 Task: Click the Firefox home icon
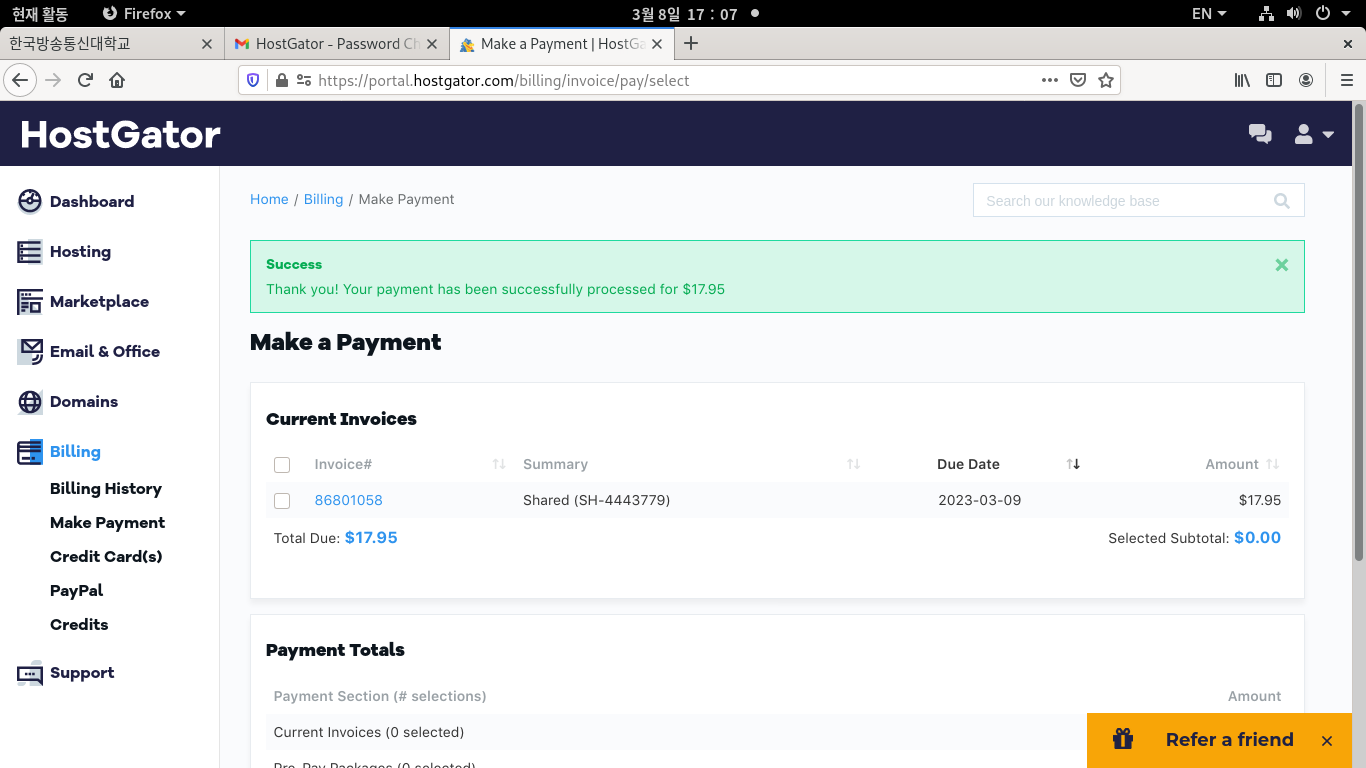pyautogui.click(x=117, y=80)
